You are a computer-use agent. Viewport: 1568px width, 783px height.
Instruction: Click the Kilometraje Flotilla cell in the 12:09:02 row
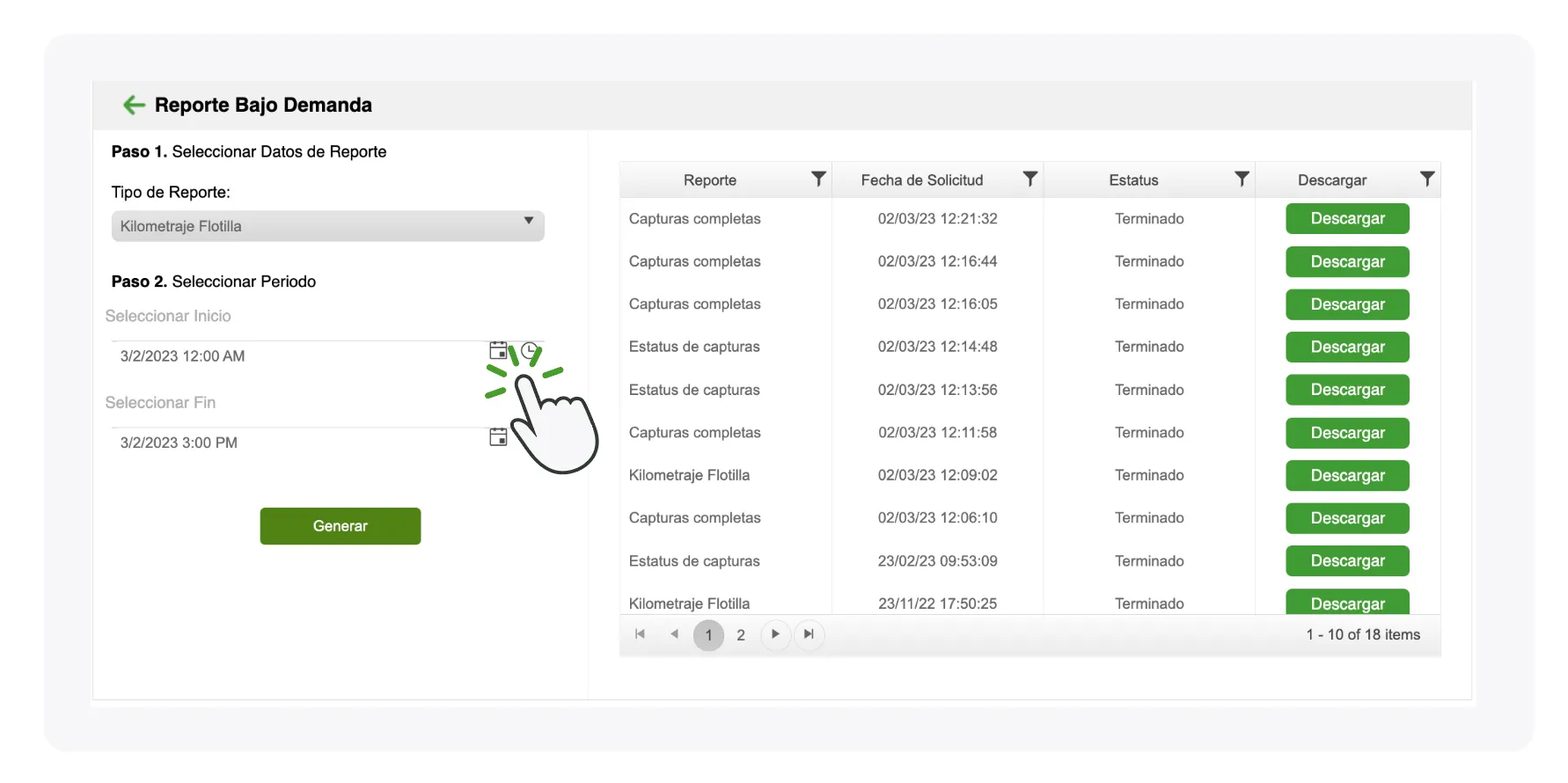[689, 475]
